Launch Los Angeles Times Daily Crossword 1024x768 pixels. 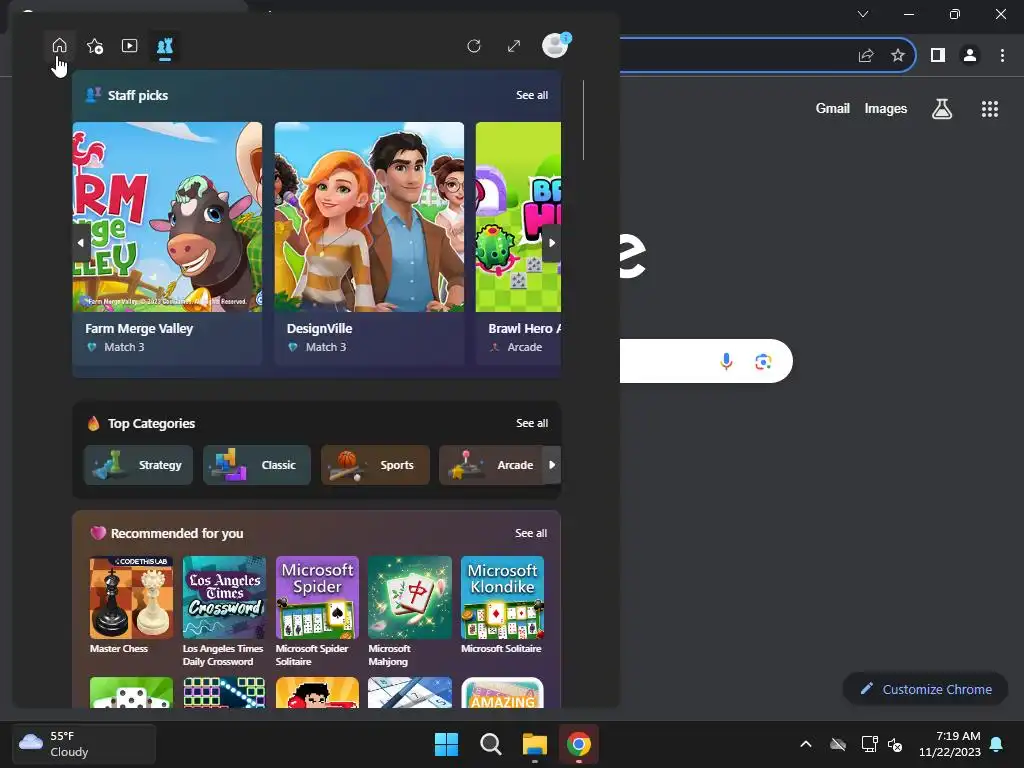tap(224, 612)
